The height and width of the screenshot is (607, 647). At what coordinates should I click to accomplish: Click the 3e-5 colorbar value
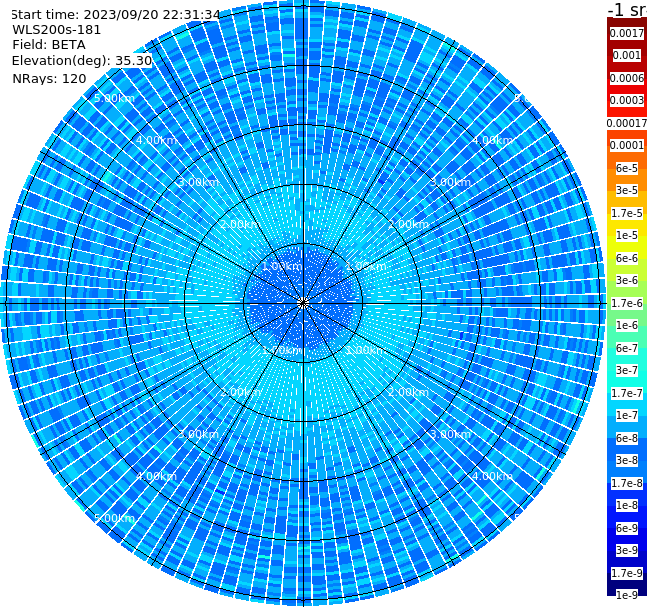click(627, 190)
